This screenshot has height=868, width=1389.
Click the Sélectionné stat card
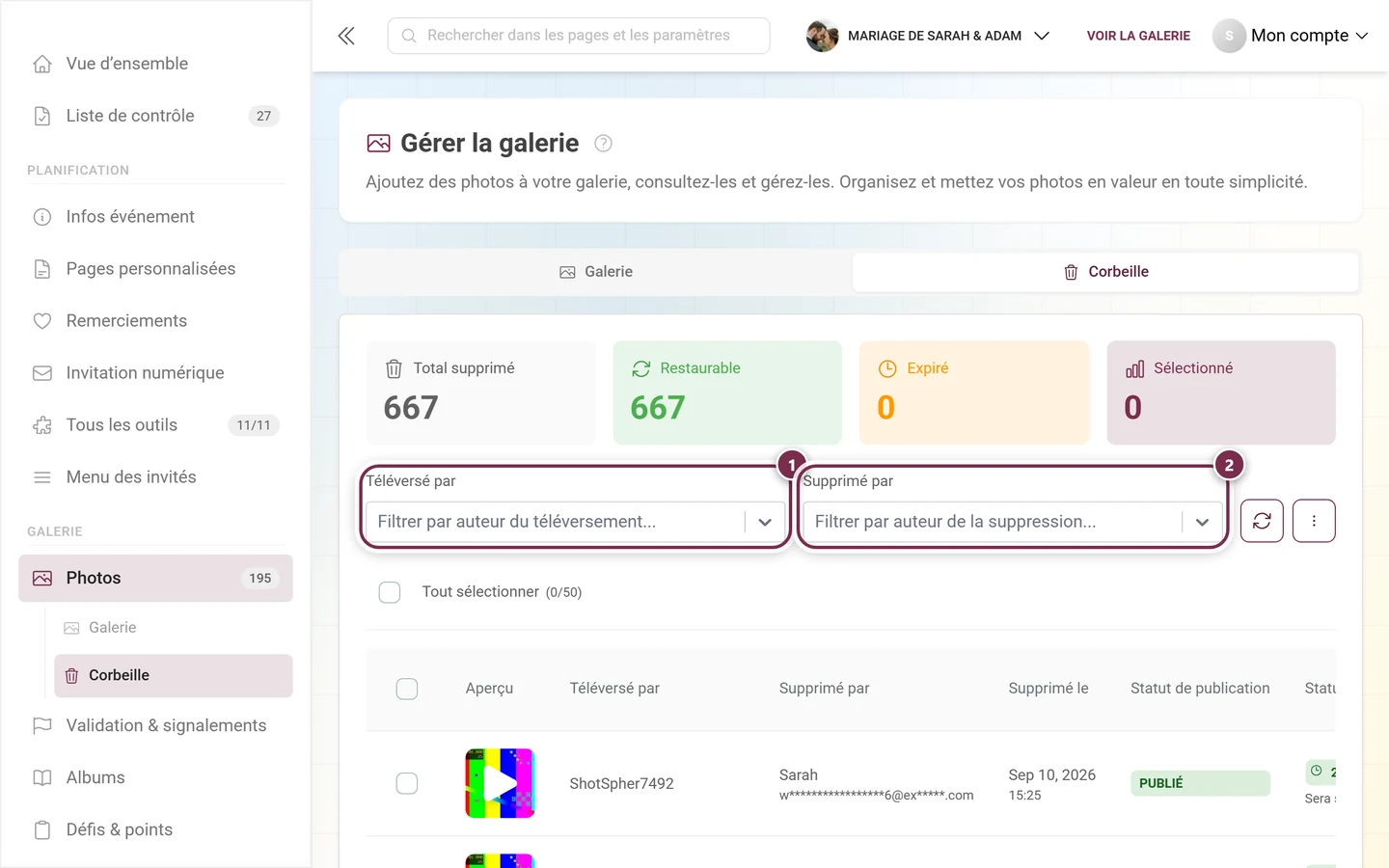(1221, 393)
